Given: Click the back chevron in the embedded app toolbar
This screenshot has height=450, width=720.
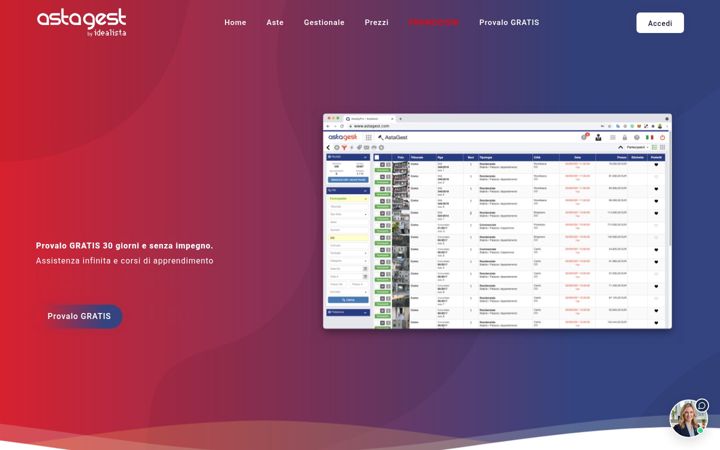Looking at the screenshot, I should [x=328, y=147].
